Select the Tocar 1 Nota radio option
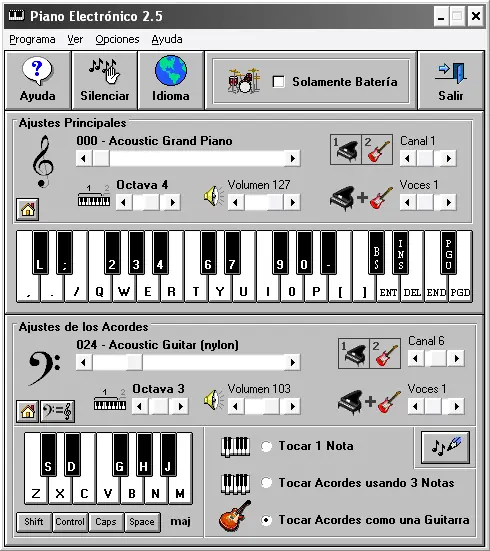Image resolution: width=490 pixels, height=551 pixels. [x=266, y=446]
